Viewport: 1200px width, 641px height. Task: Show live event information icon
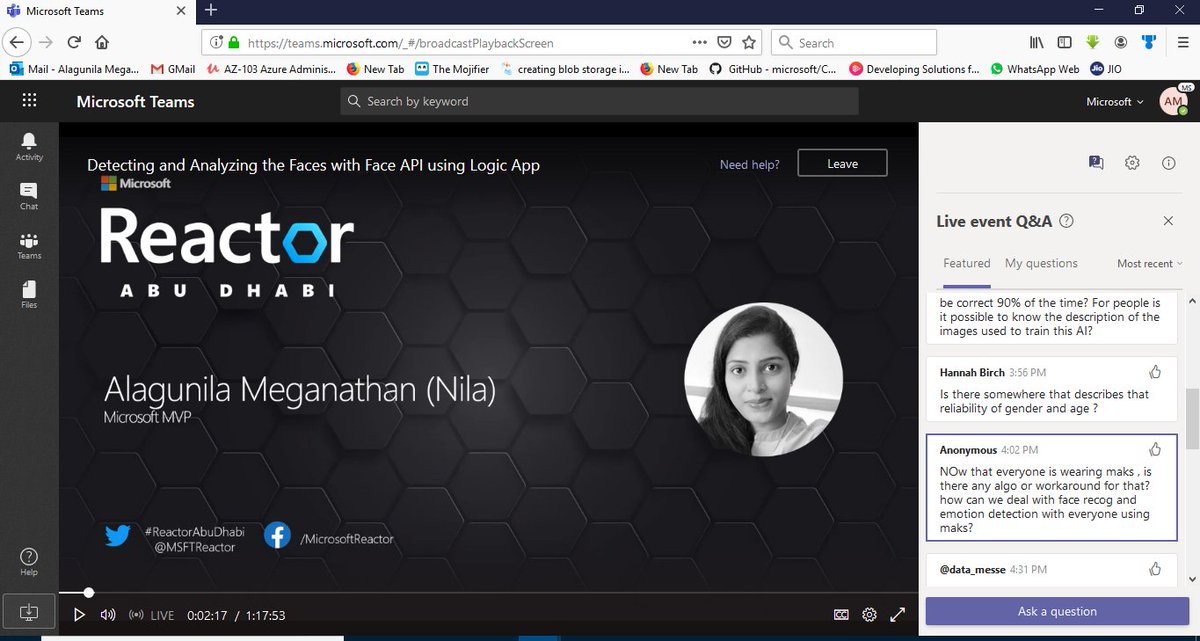1168,162
